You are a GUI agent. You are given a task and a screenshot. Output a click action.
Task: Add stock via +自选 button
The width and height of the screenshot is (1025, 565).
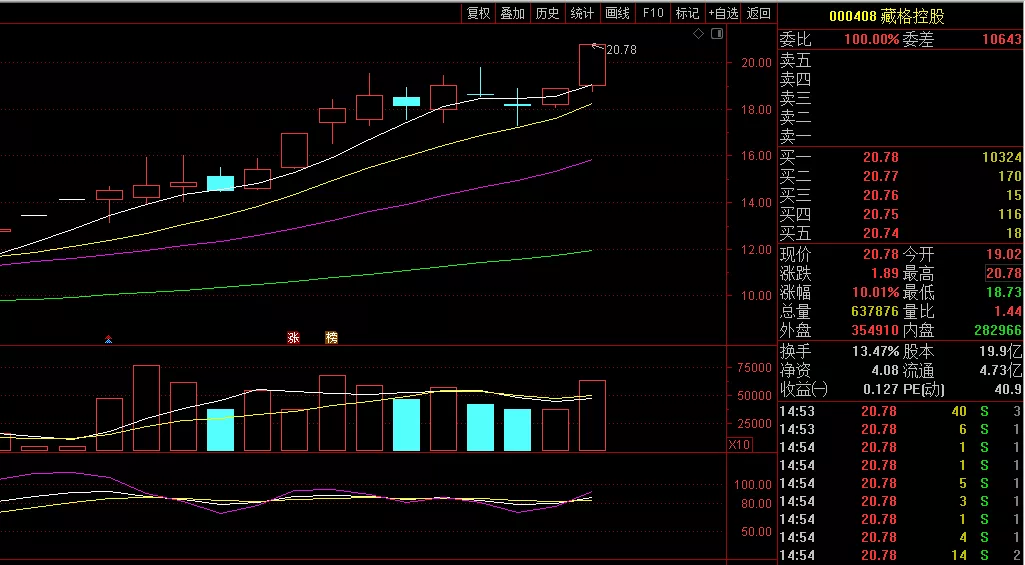[724, 13]
